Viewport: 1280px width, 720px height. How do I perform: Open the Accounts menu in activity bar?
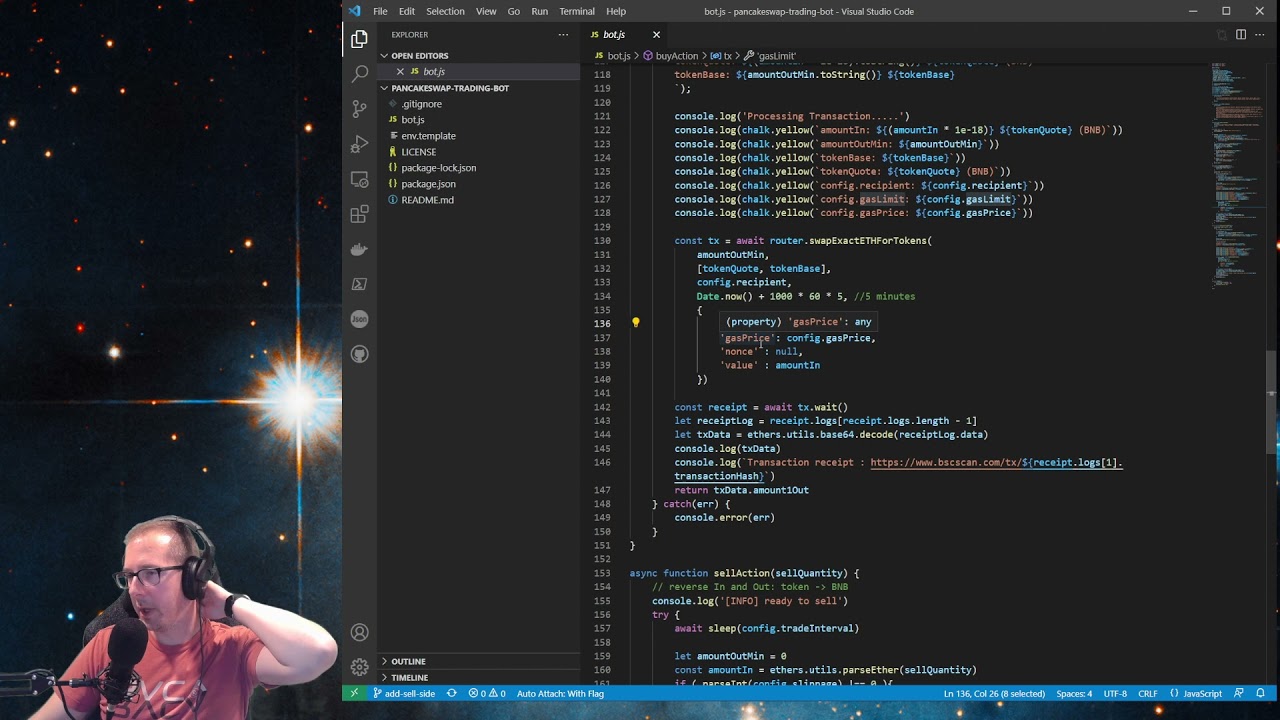click(x=360, y=632)
